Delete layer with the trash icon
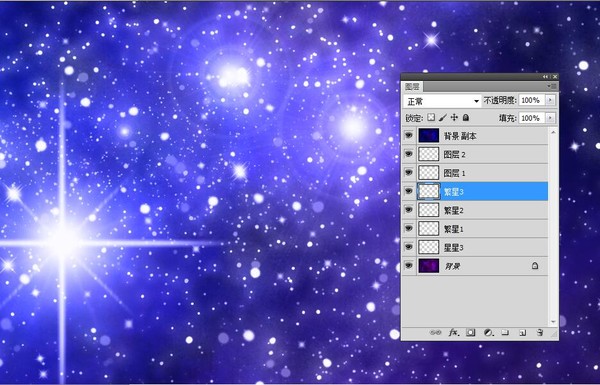Image resolution: width=600 pixels, height=385 pixels. coord(540,333)
